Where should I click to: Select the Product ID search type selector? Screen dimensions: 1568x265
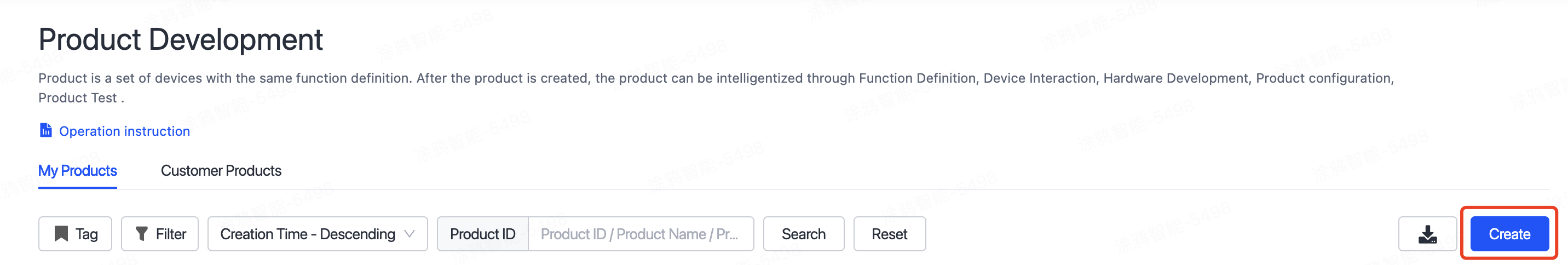click(x=482, y=234)
